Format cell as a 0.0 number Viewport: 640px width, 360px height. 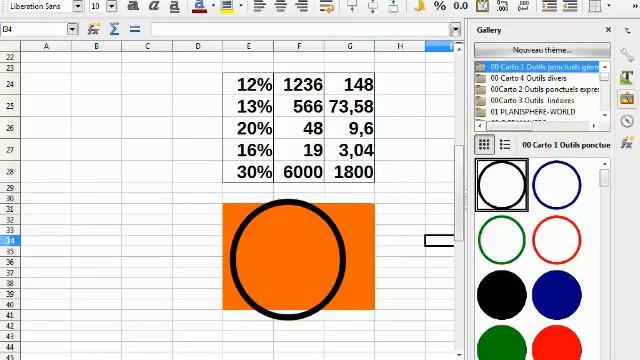click(x=460, y=6)
